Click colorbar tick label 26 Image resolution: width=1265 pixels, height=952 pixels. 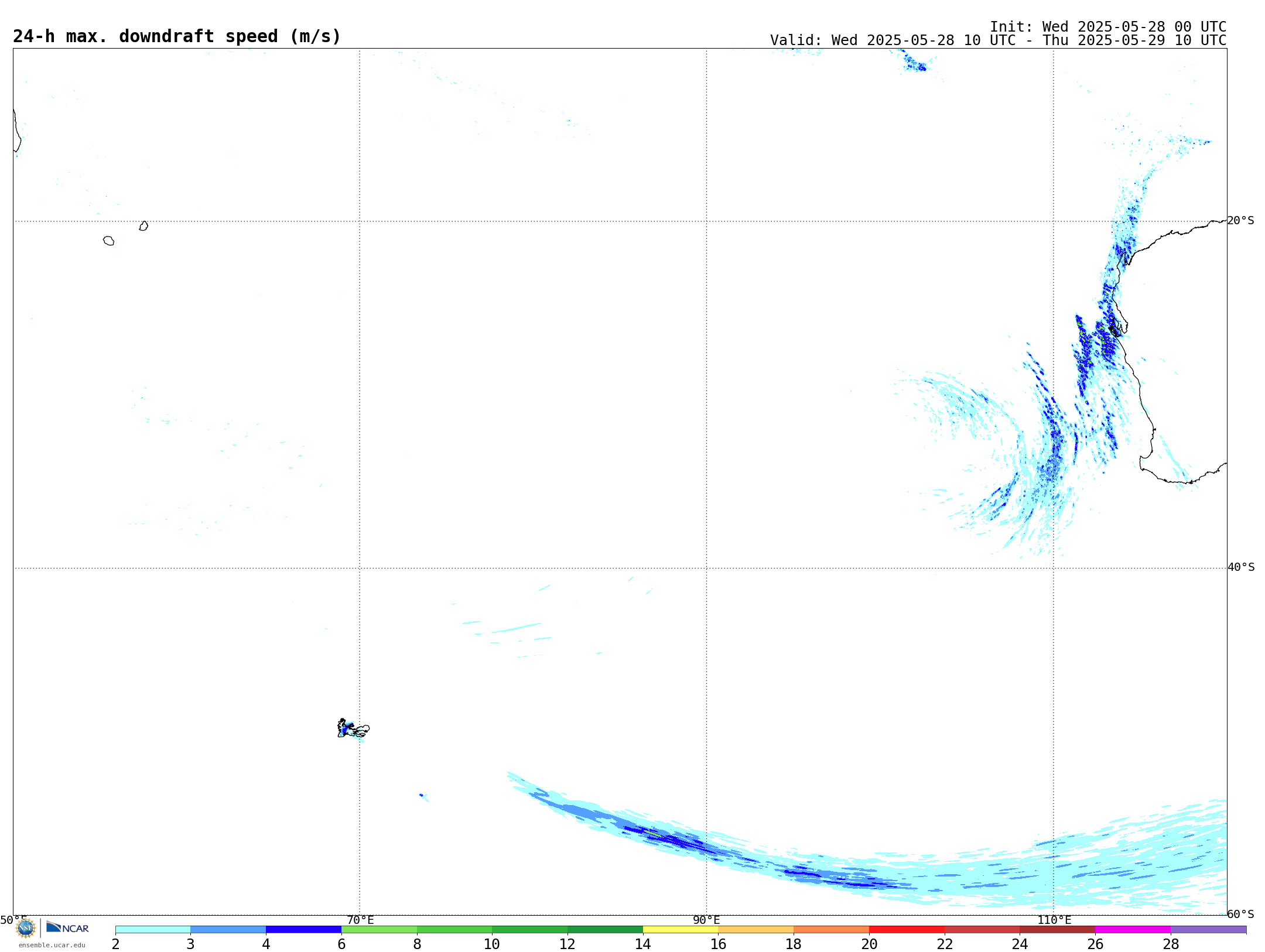click(x=1095, y=944)
